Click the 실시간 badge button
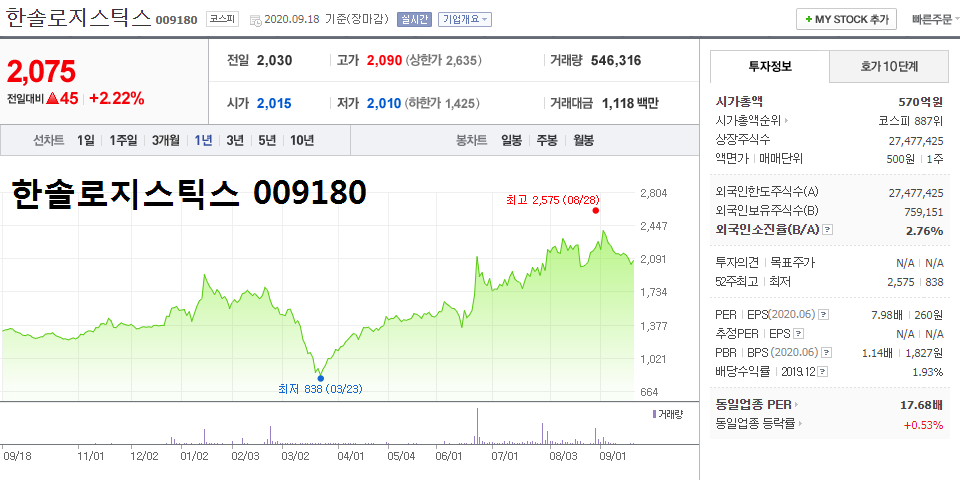Image resolution: width=965 pixels, height=480 pixels. (414, 20)
